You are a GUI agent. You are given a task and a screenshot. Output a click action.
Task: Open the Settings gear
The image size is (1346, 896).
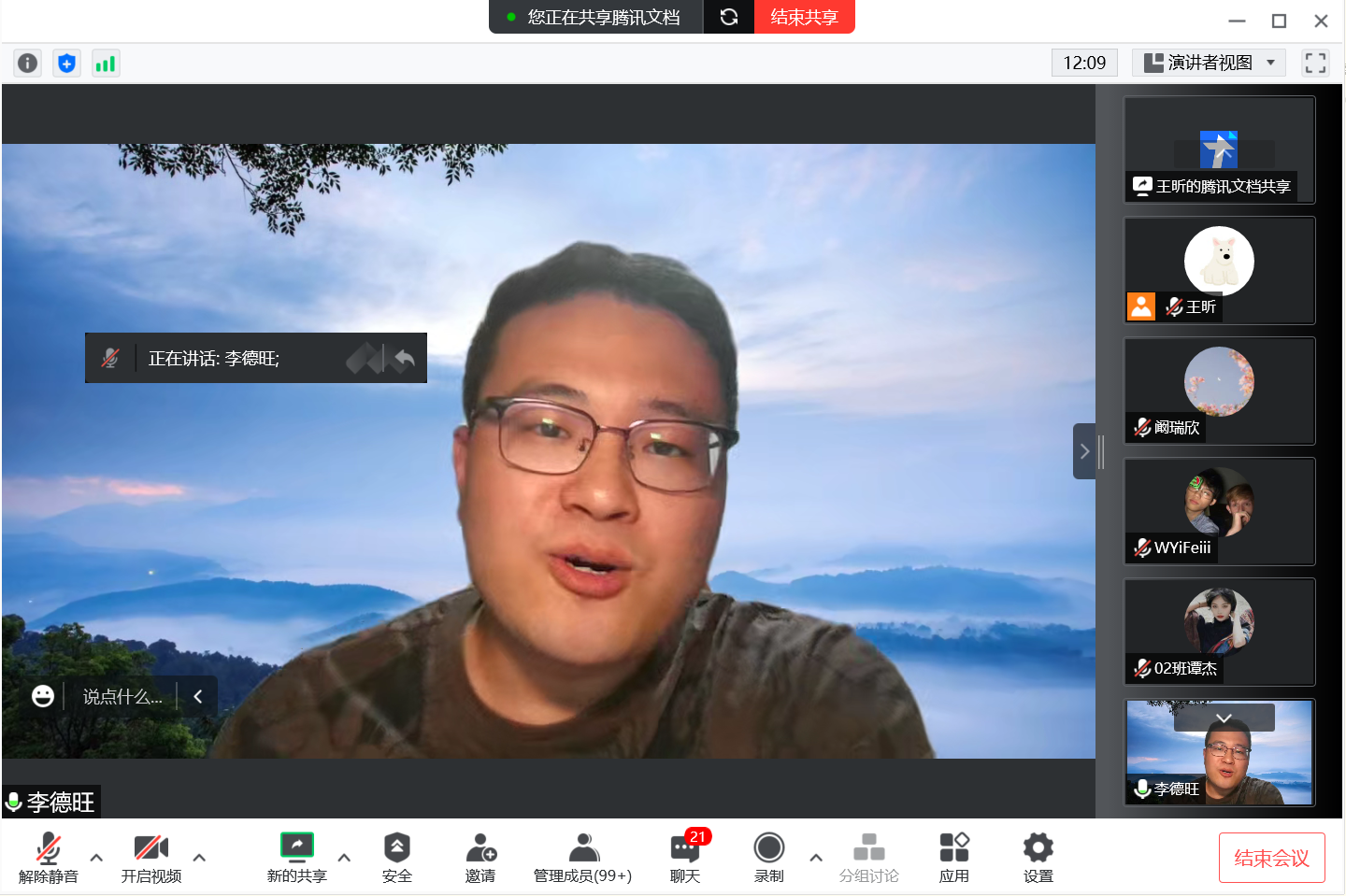click(1038, 858)
